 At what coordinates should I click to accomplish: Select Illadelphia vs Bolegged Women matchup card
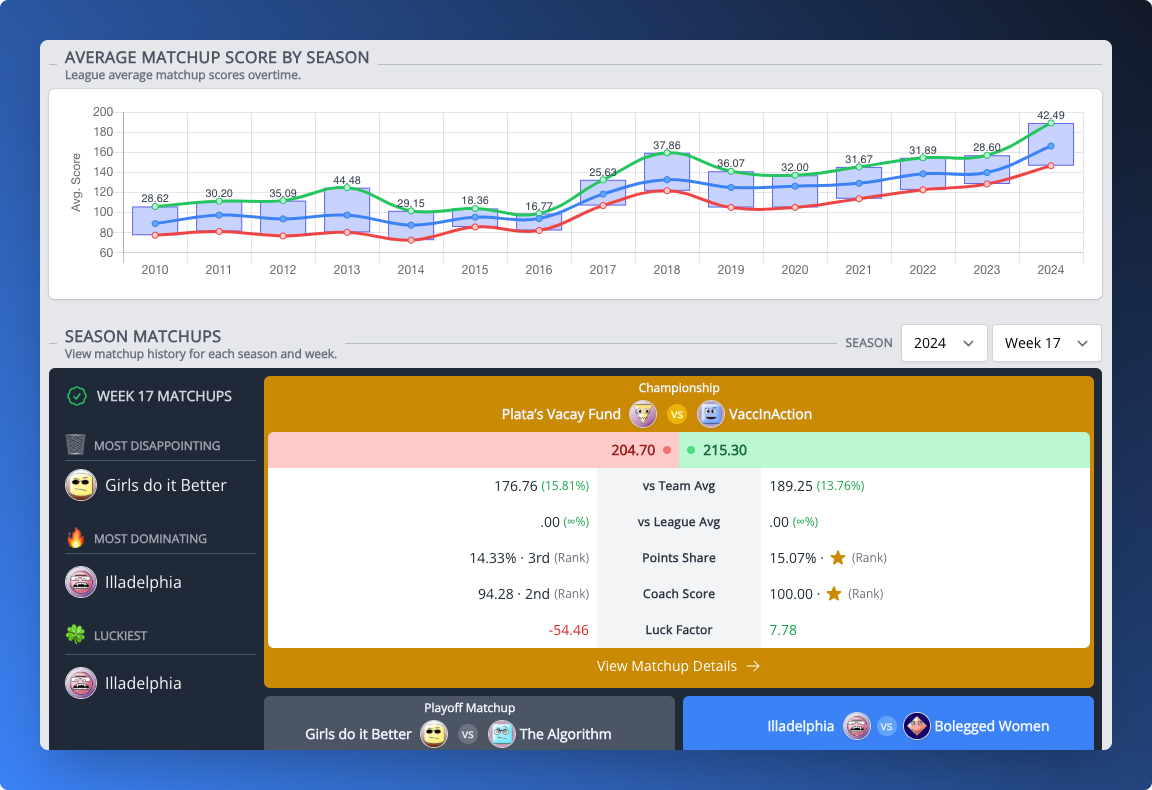[888, 724]
